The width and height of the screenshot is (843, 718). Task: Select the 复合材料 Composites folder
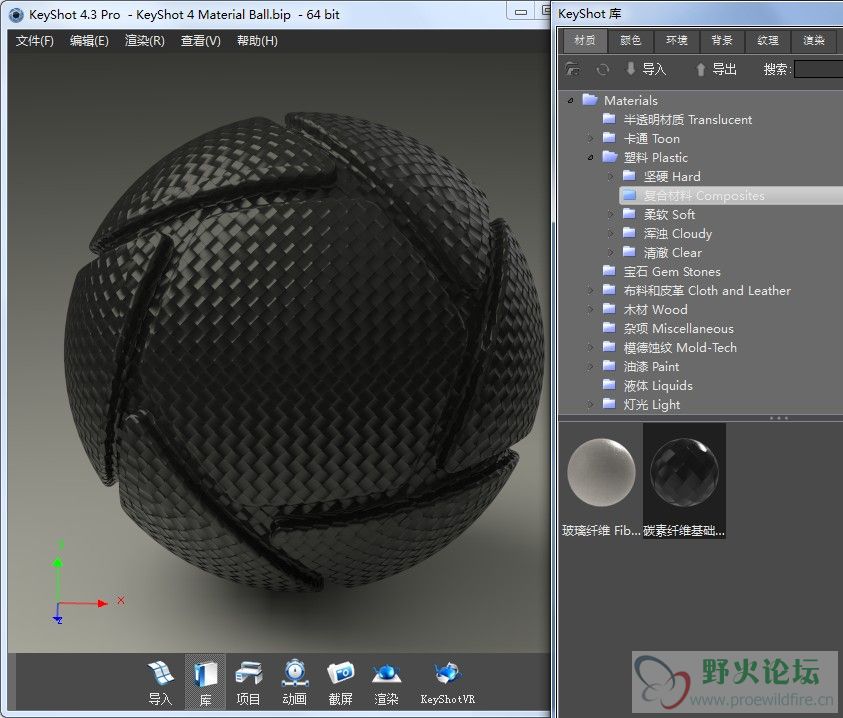click(731, 196)
